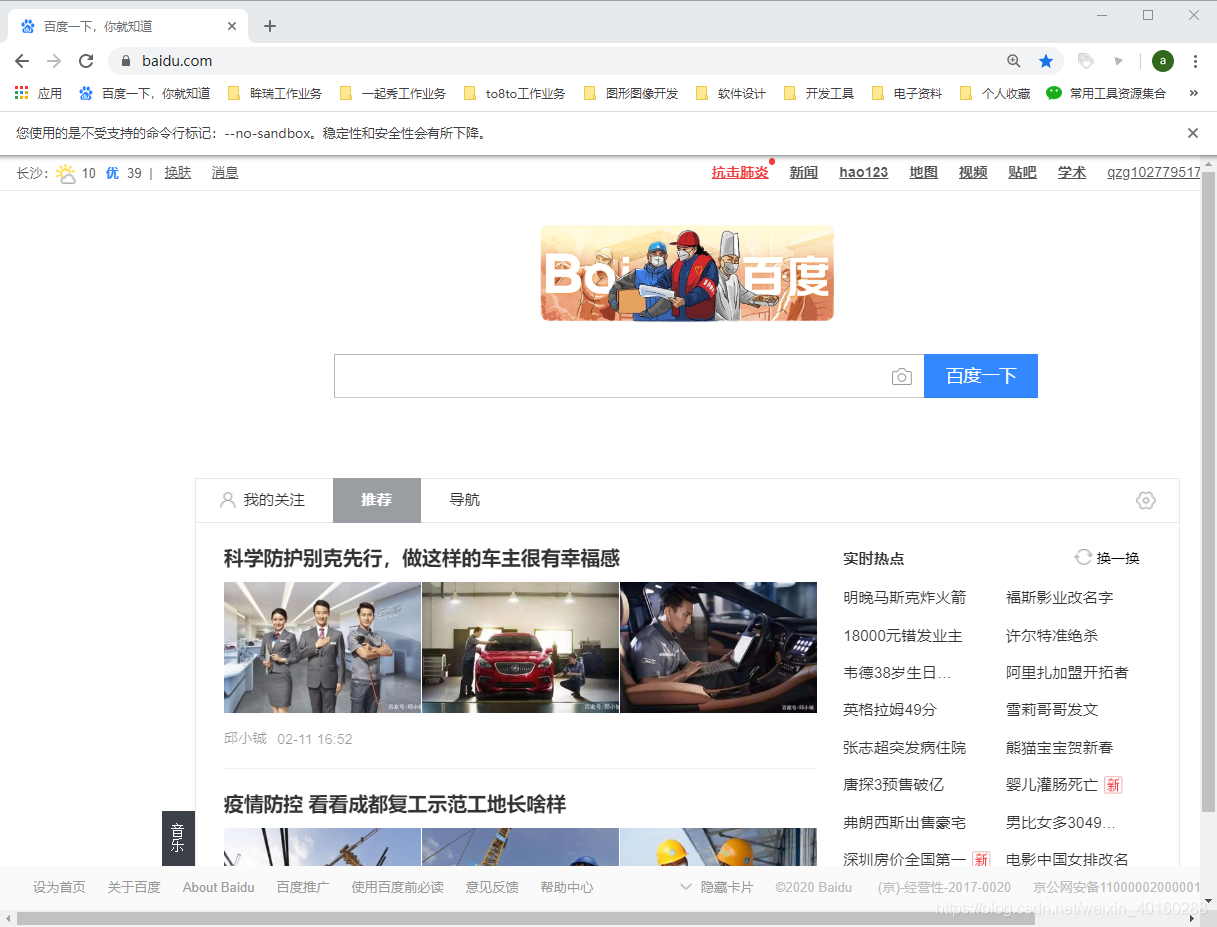Click the red Buick car thumbnail

[x=520, y=647]
